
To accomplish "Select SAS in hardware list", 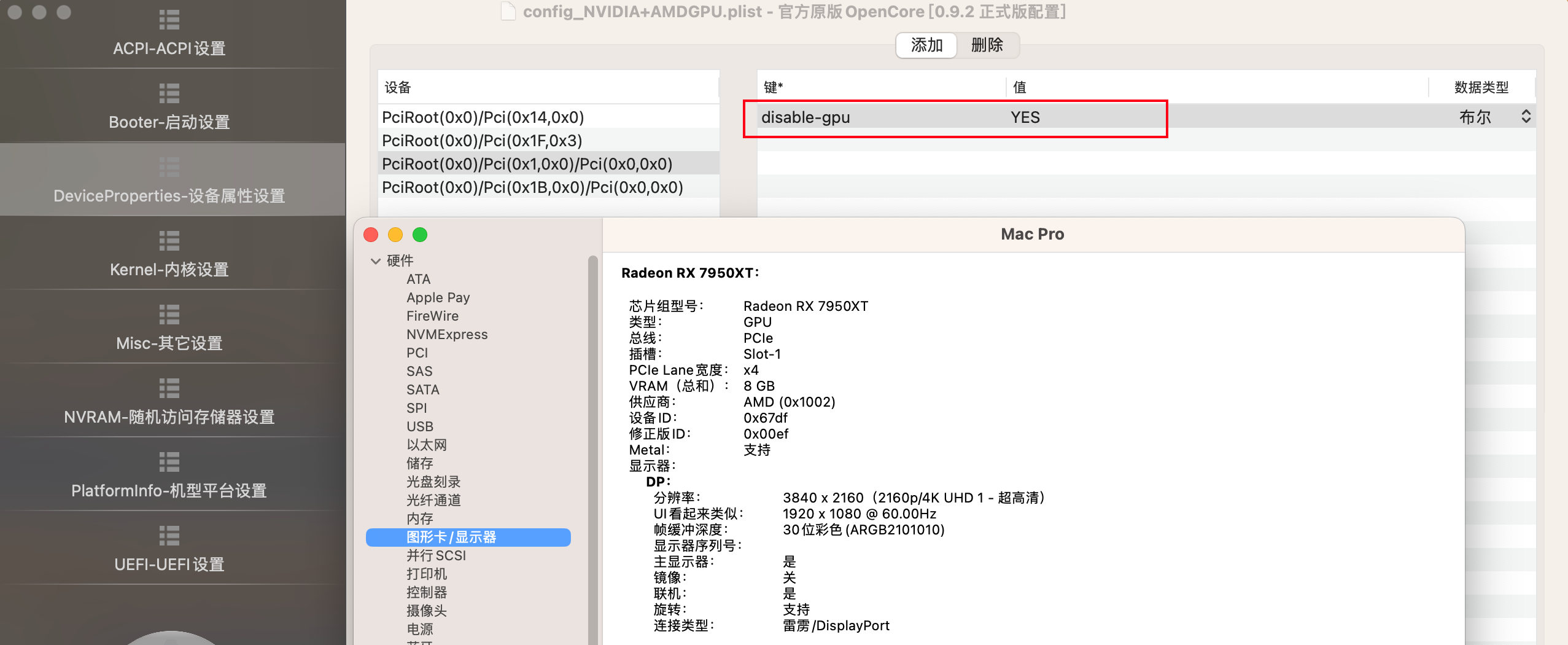I will pyautogui.click(x=419, y=371).
